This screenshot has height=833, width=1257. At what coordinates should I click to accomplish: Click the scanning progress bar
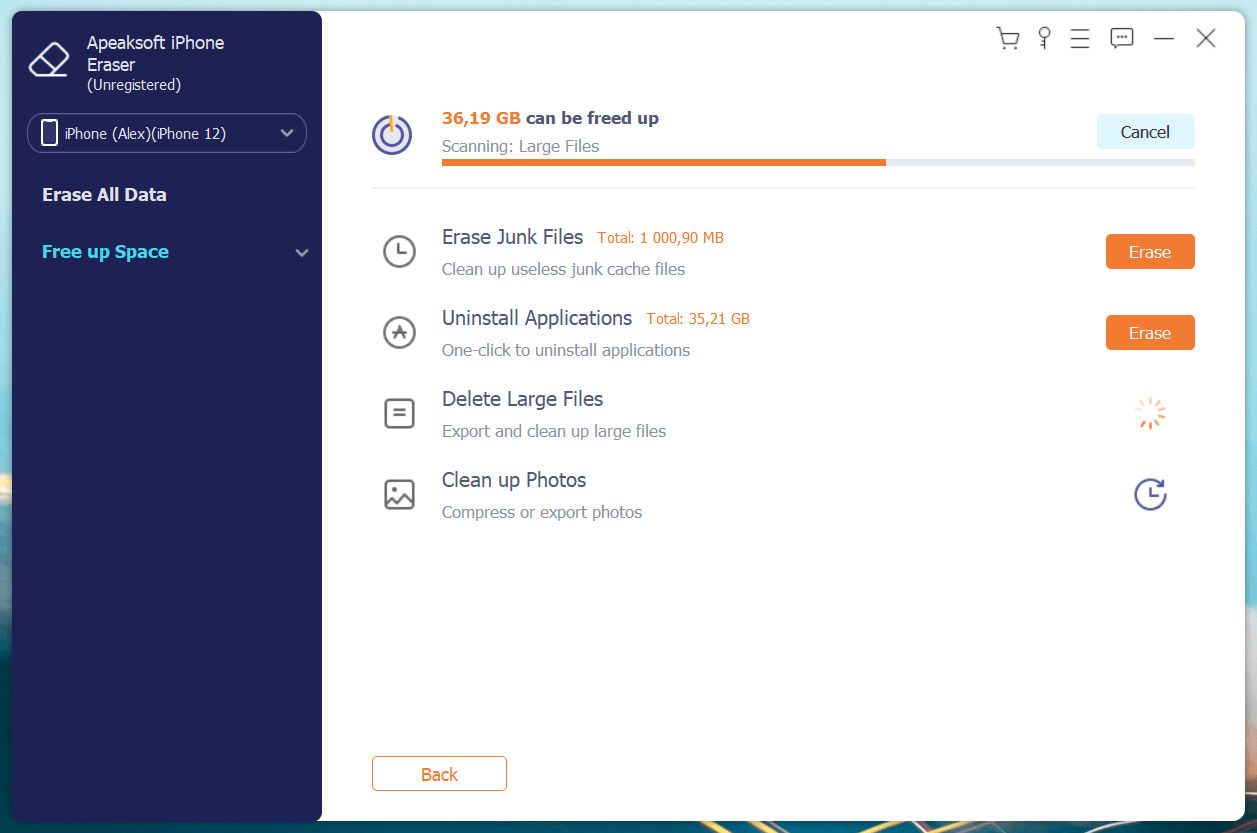tap(818, 162)
